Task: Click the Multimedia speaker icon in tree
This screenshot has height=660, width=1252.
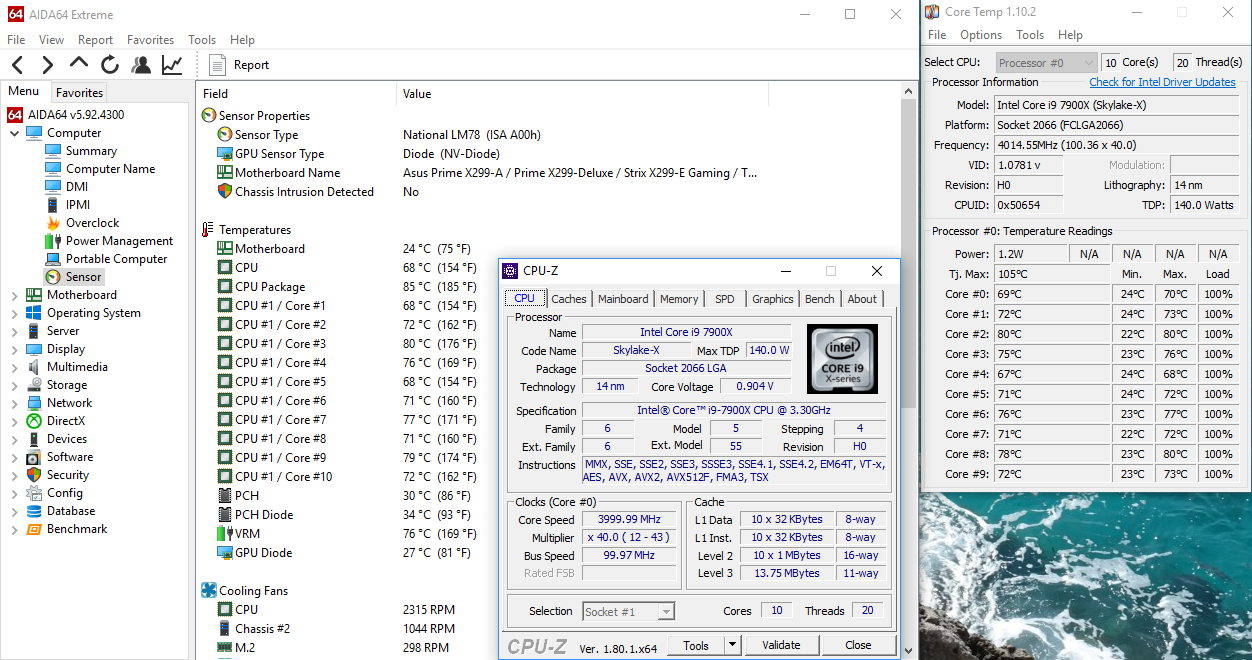Action: tap(34, 367)
